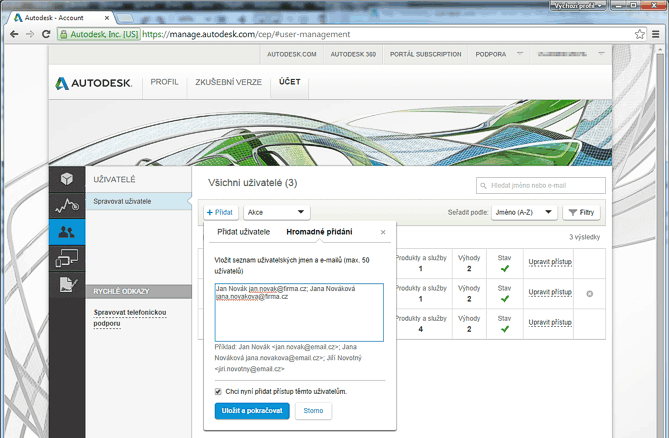This screenshot has width=669, height=438.
Task: Open Spravovat telefonickou podporu link
Action: click(x=130, y=318)
